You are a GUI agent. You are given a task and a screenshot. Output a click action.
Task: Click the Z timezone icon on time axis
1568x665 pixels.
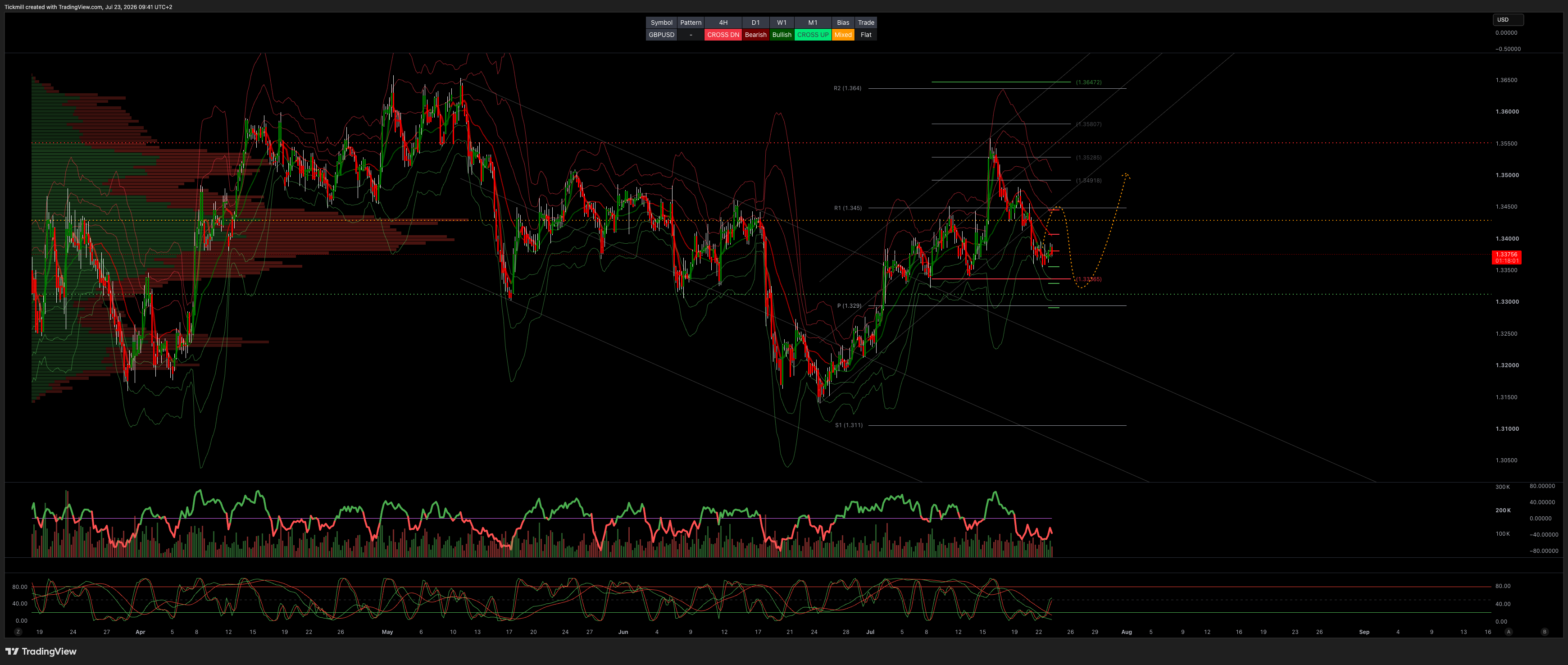click(18, 632)
